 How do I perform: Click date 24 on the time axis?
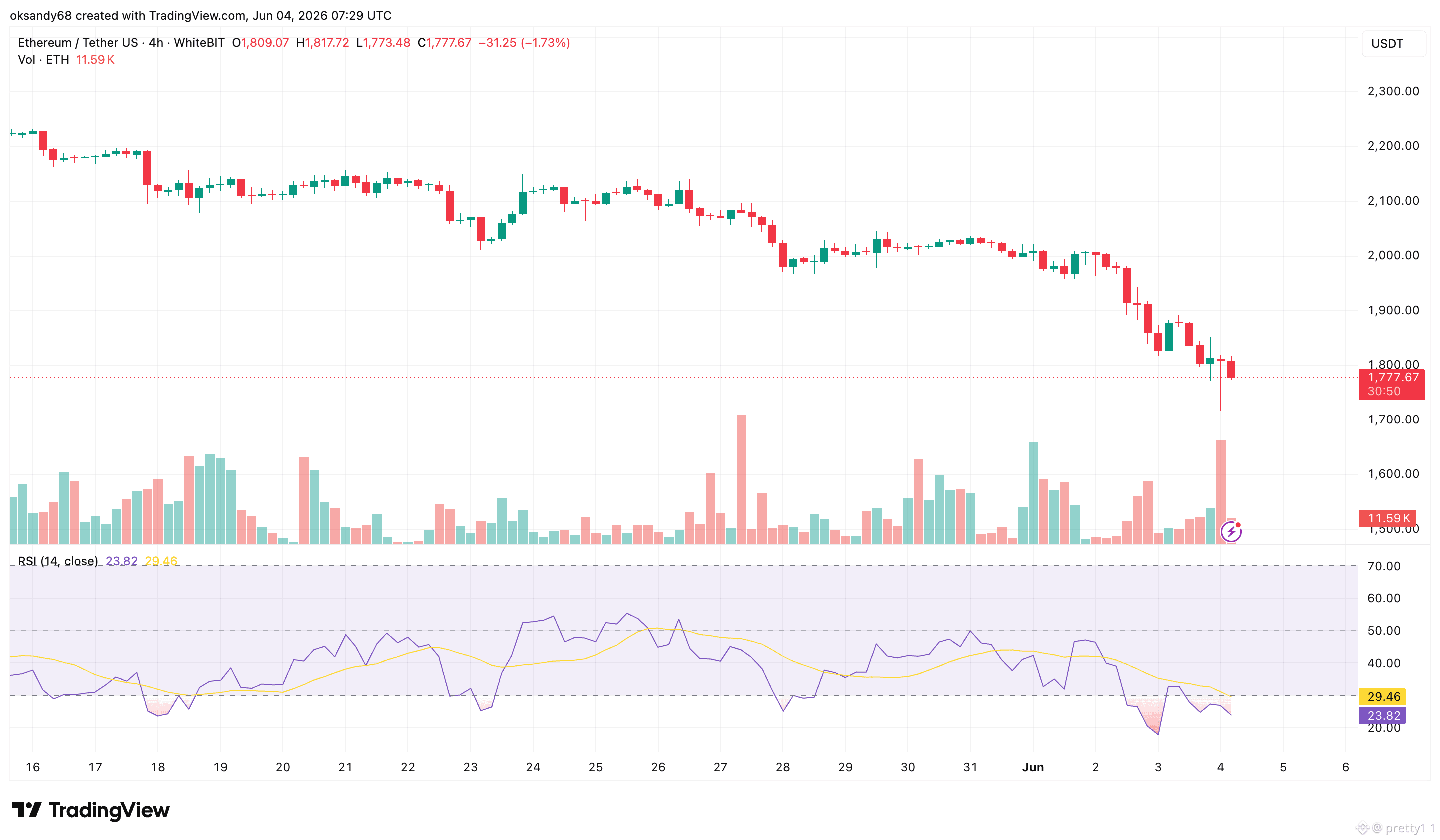point(533,767)
